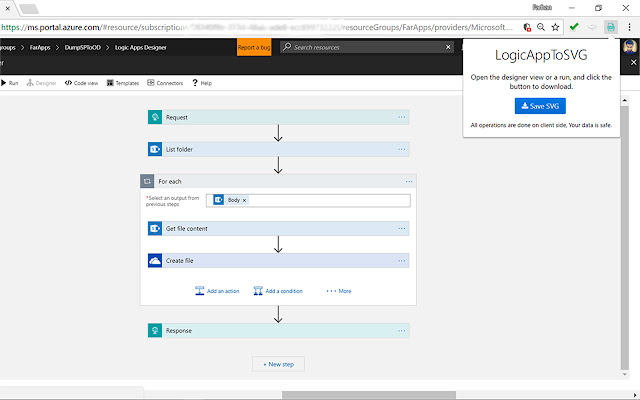Go to DumpSPToOD breadcrumb
This screenshot has height=400, width=640.
coord(82,47)
